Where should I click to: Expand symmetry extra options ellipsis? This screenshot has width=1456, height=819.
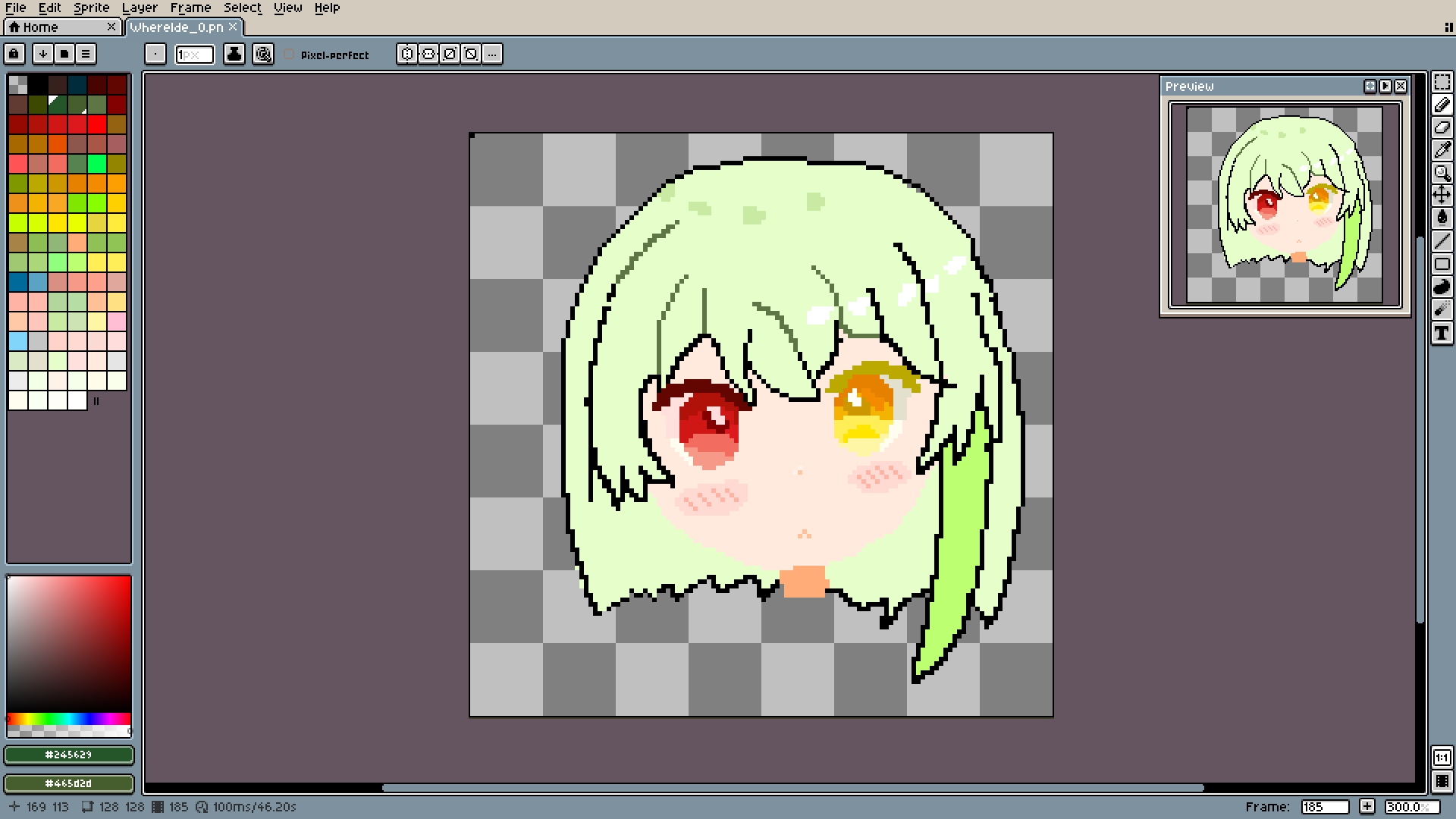tap(492, 54)
